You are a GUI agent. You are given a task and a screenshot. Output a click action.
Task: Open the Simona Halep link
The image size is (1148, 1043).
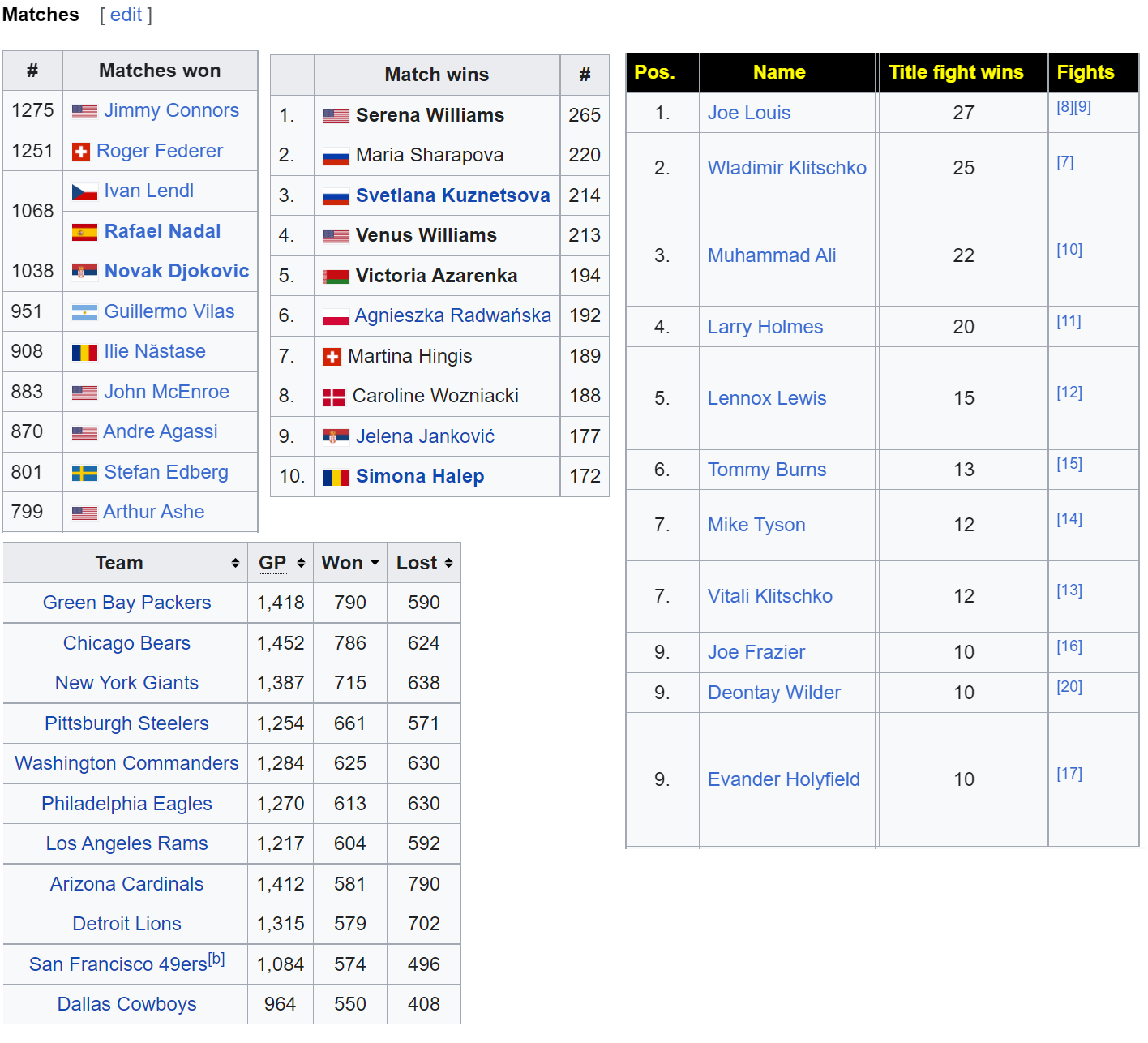click(x=420, y=476)
